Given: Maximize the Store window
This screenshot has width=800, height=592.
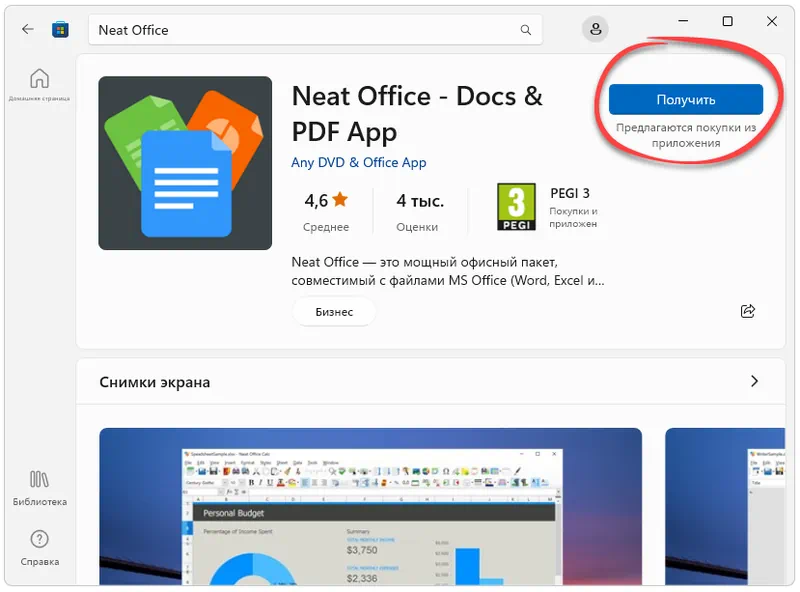Looking at the screenshot, I should pos(728,21).
